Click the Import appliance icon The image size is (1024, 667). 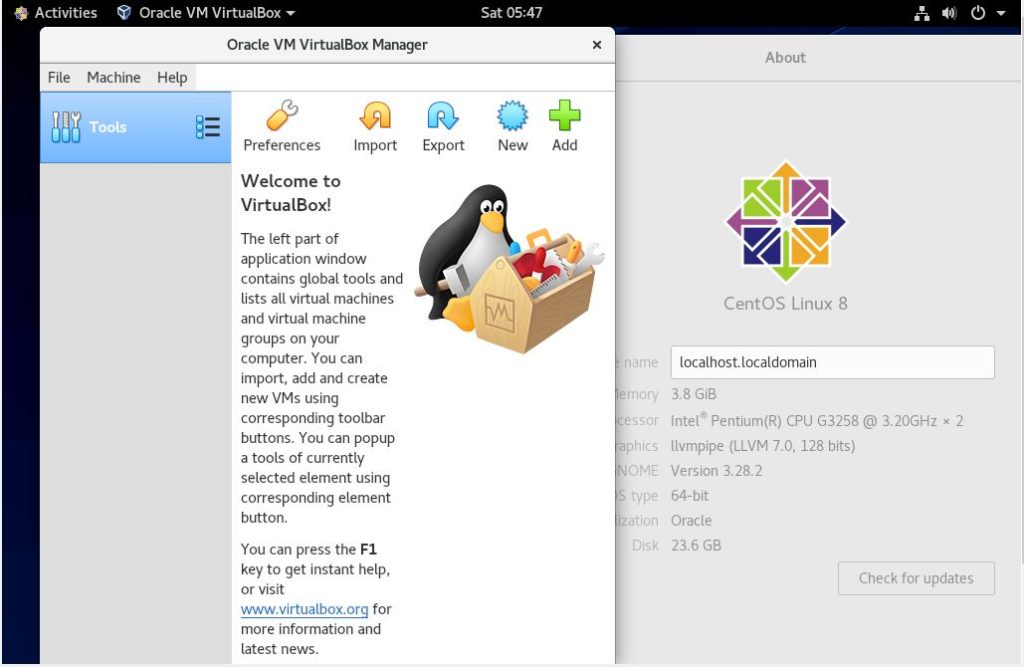(x=375, y=126)
